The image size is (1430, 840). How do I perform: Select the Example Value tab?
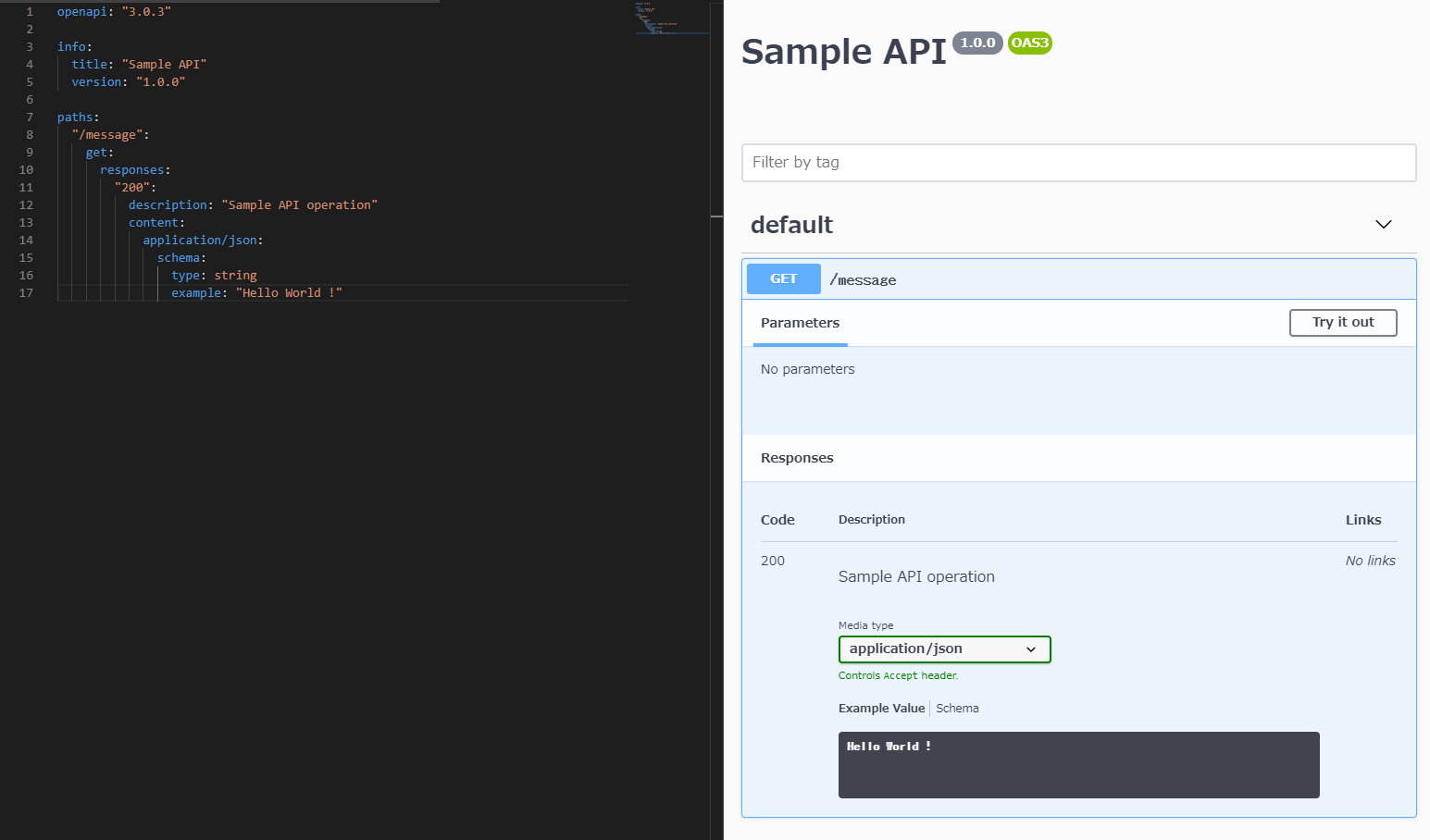(881, 709)
